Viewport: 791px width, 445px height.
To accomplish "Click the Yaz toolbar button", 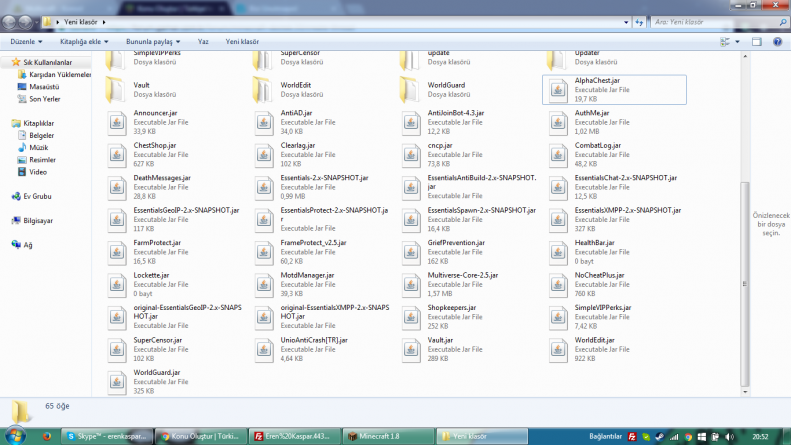I will [x=203, y=42].
